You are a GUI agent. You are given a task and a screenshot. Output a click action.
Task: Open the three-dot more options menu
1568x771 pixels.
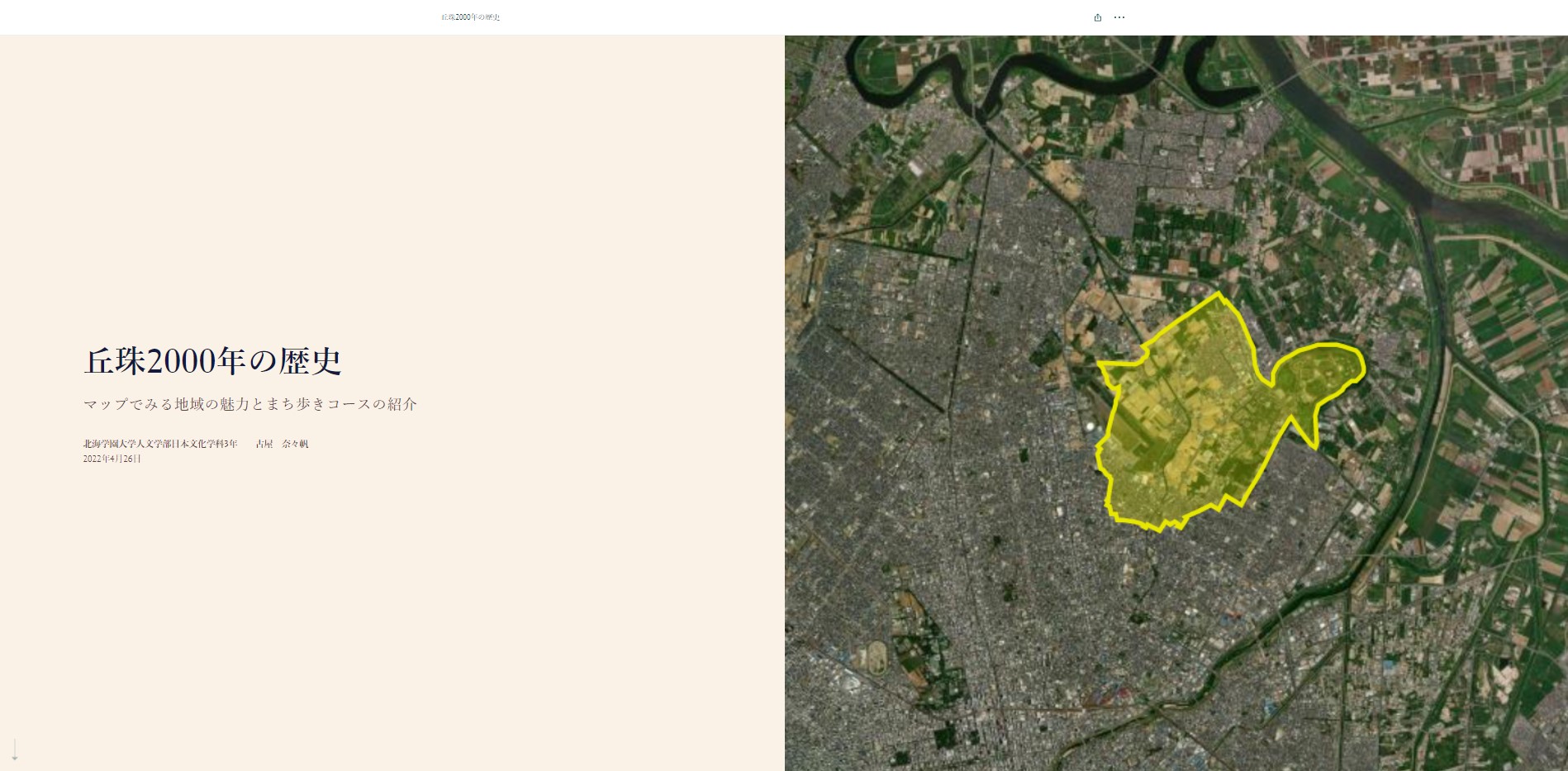coord(1119,17)
